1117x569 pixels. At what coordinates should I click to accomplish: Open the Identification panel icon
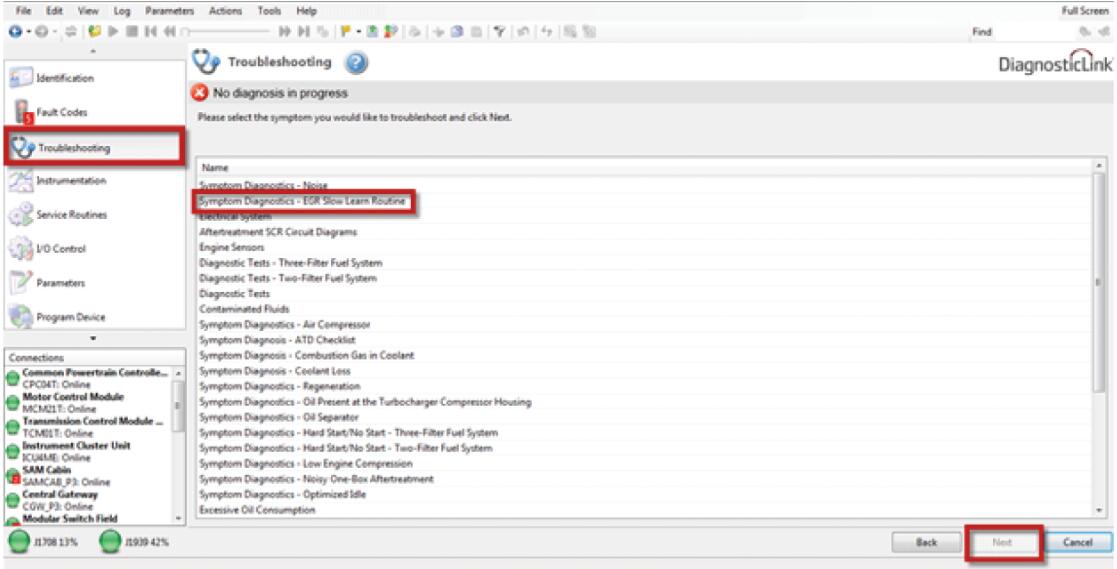pos(21,78)
